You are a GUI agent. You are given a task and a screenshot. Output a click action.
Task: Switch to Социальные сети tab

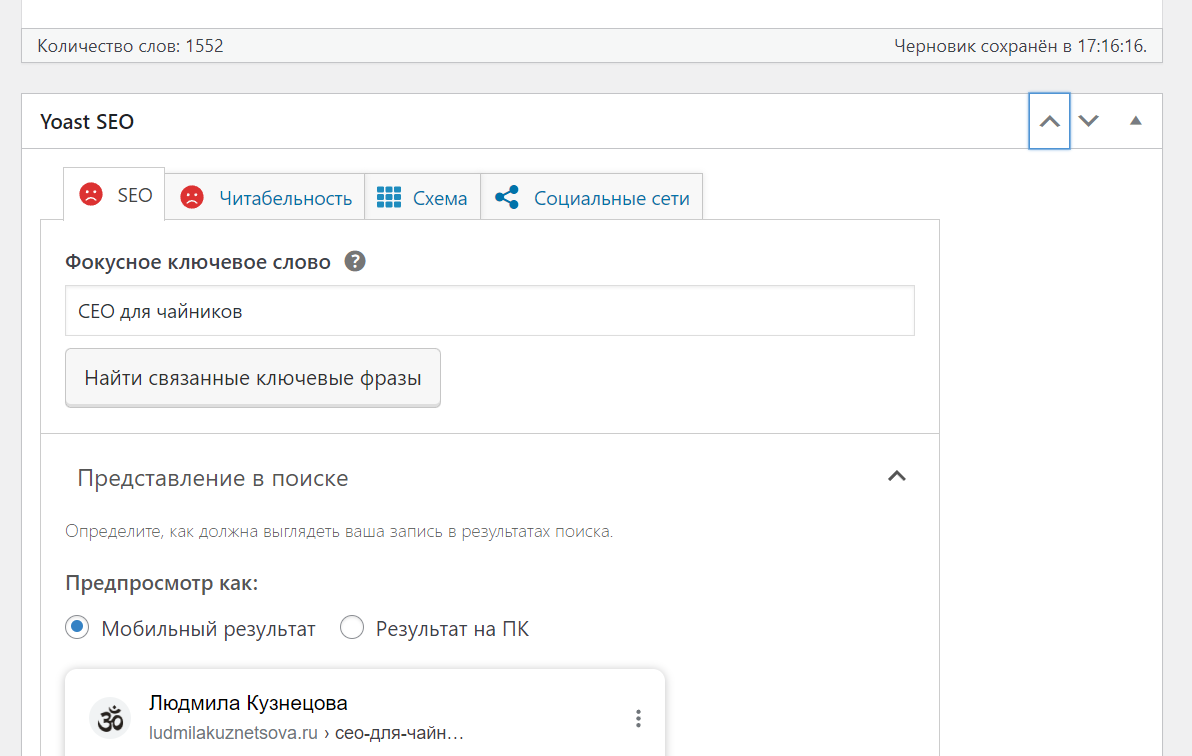pos(591,198)
